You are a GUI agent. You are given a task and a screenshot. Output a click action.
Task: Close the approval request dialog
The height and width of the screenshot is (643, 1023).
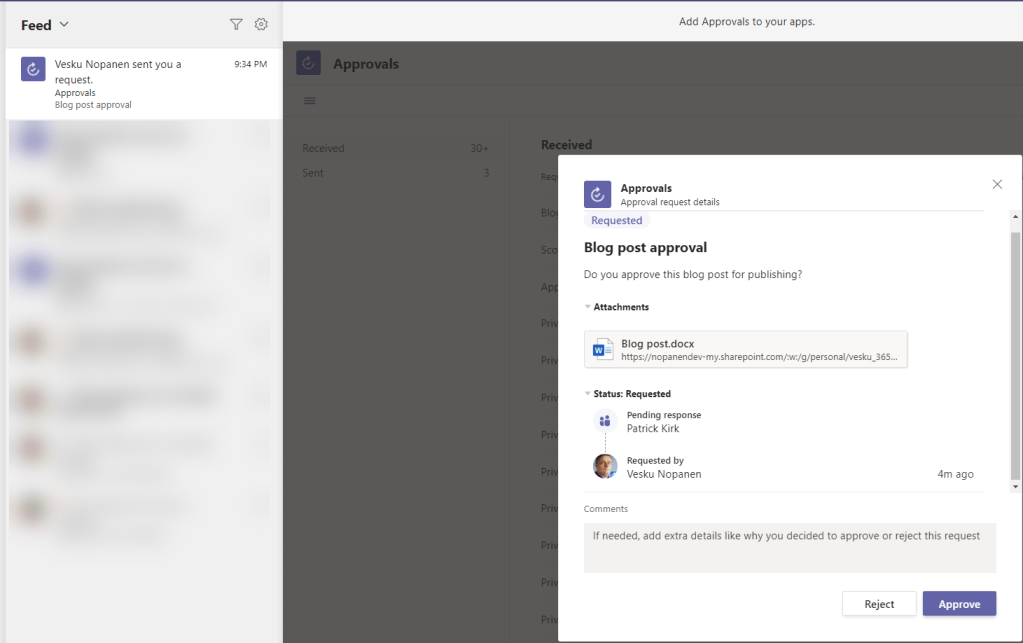click(x=996, y=184)
